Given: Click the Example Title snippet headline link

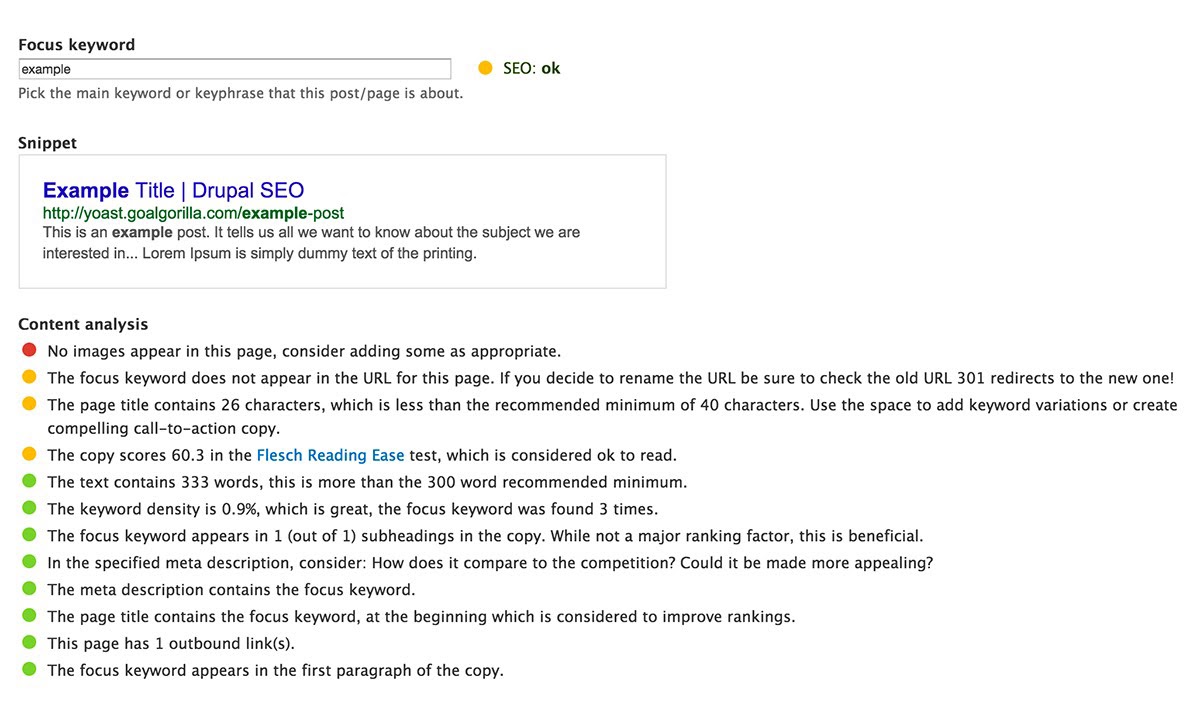Looking at the screenshot, I should (x=171, y=190).
